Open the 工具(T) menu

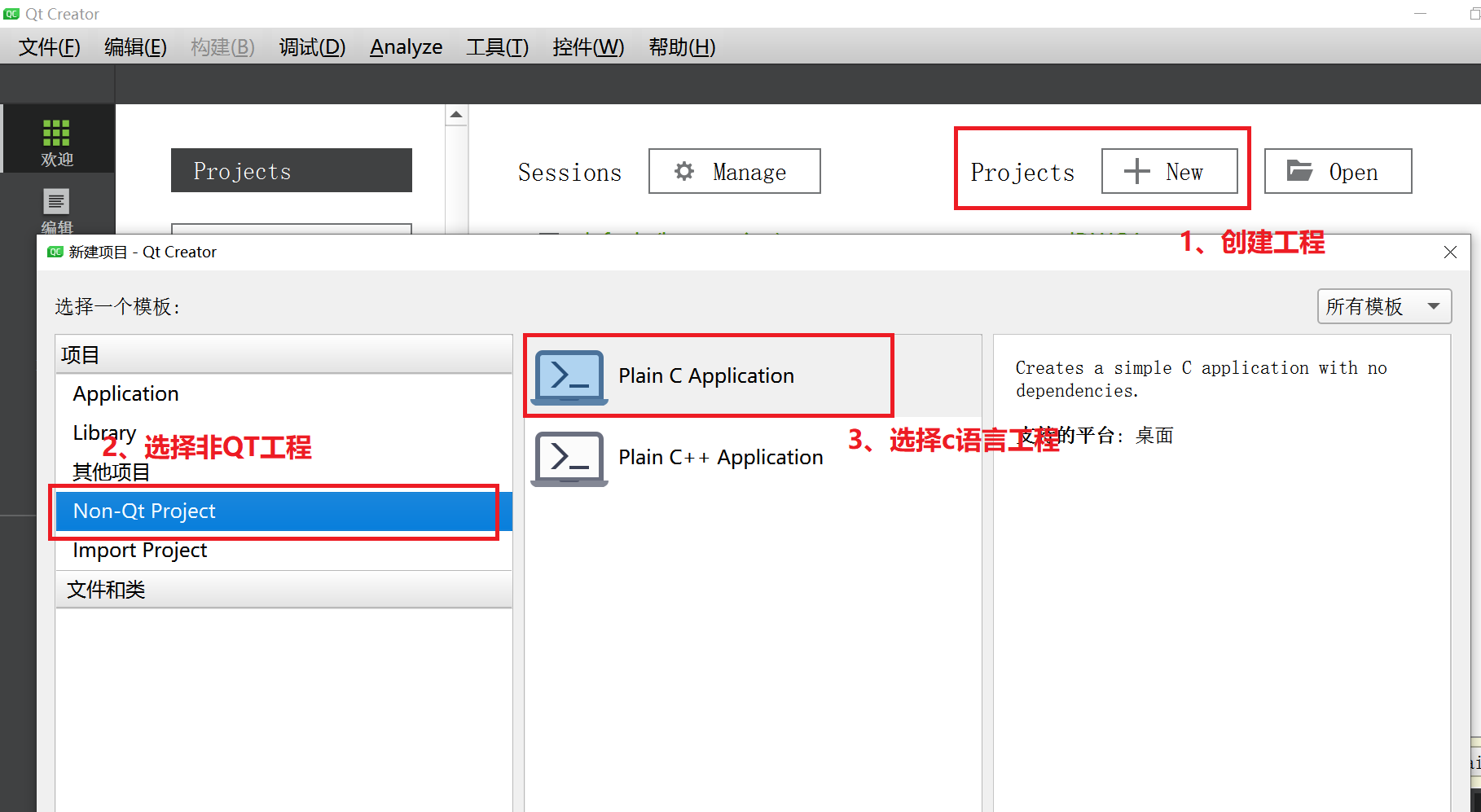(x=497, y=46)
